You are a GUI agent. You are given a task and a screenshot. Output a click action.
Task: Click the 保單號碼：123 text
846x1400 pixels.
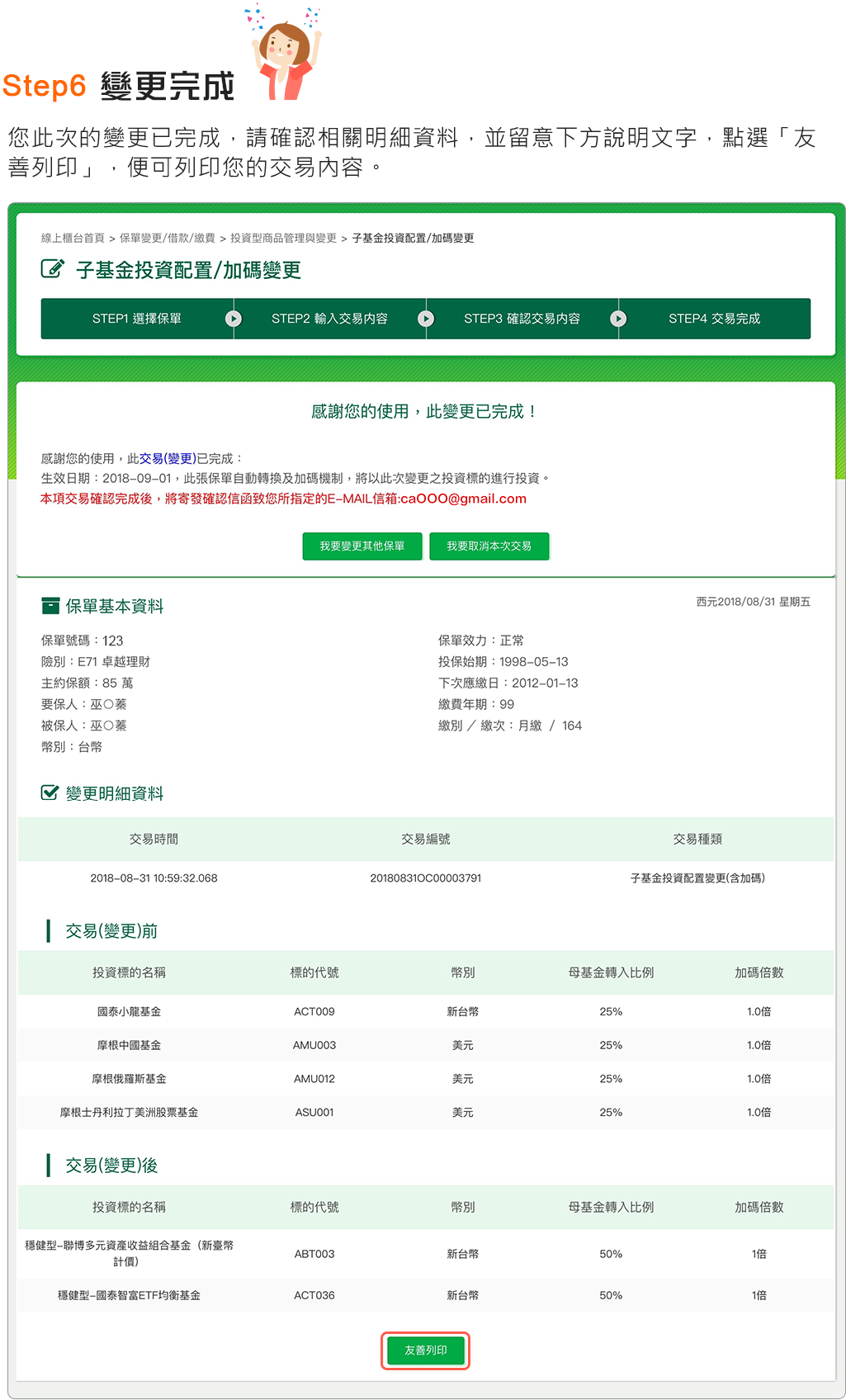tap(83, 641)
